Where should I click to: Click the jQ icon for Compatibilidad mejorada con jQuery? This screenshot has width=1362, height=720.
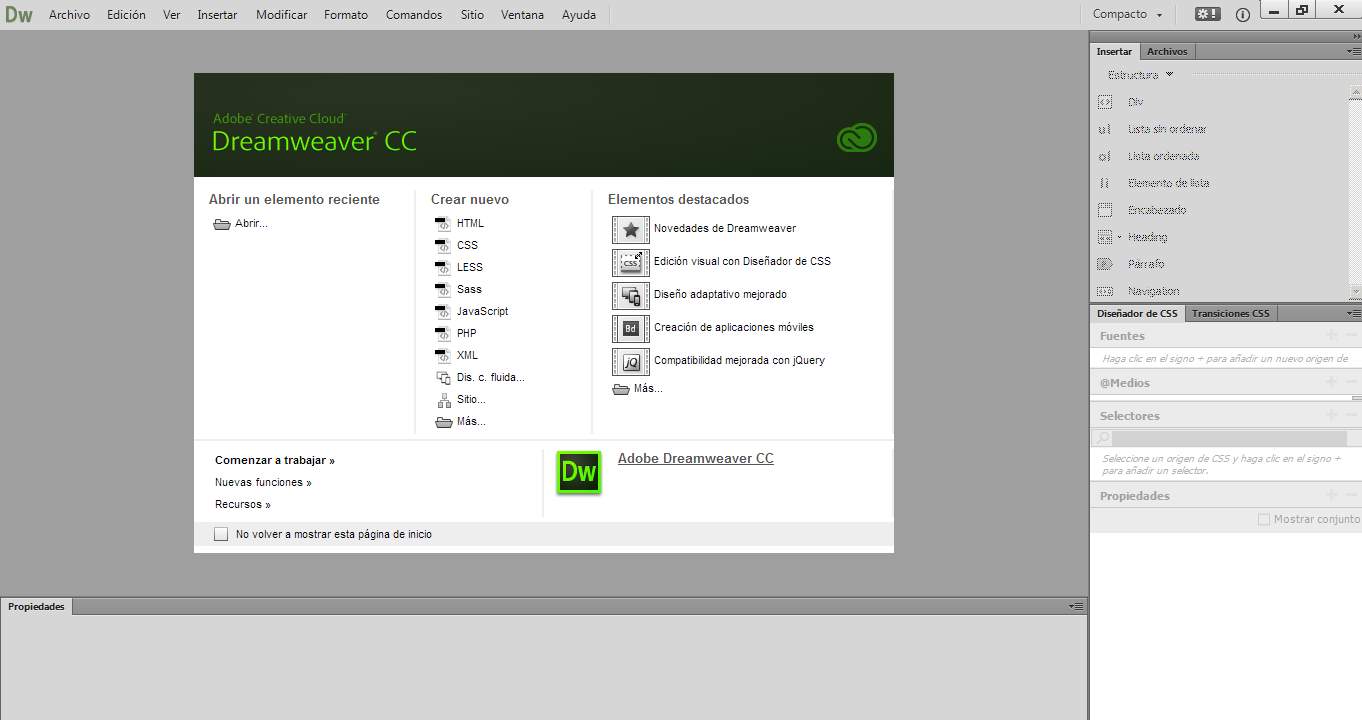631,361
